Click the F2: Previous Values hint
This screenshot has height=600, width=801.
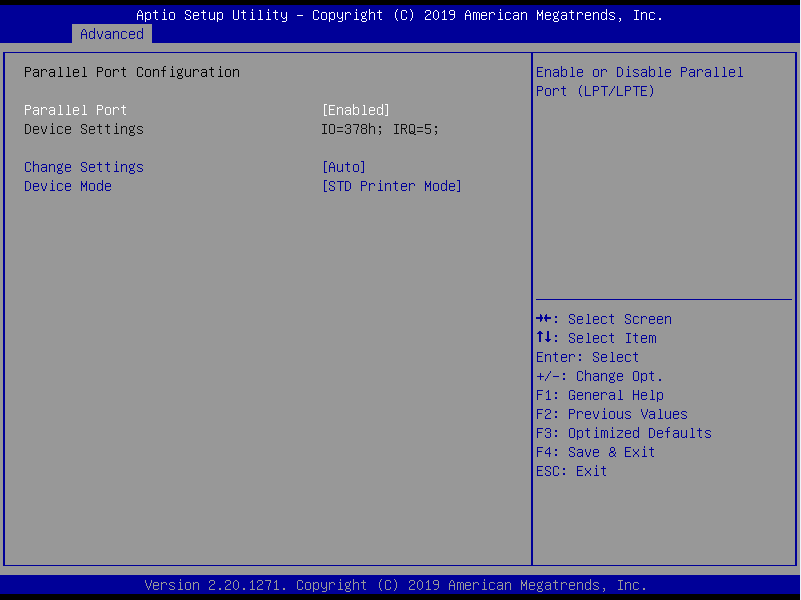[612, 414]
